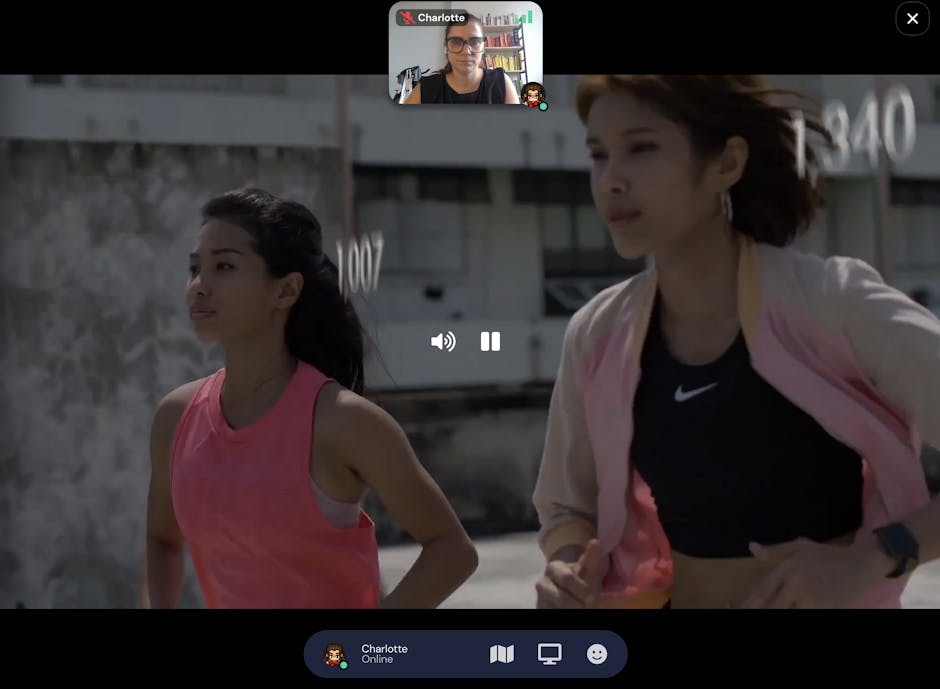The height and width of the screenshot is (689, 940).
Task: Click the Online status text
Action: (377, 660)
